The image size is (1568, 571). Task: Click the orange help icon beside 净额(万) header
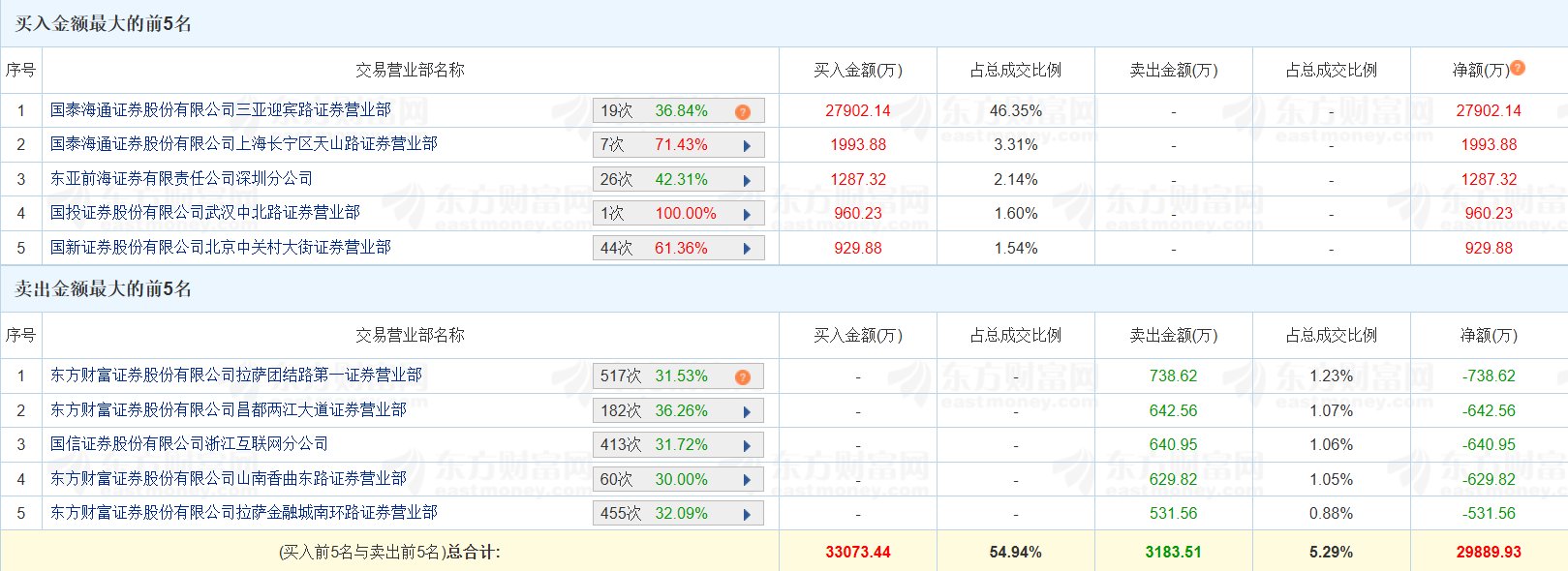pyautogui.click(x=1518, y=68)
